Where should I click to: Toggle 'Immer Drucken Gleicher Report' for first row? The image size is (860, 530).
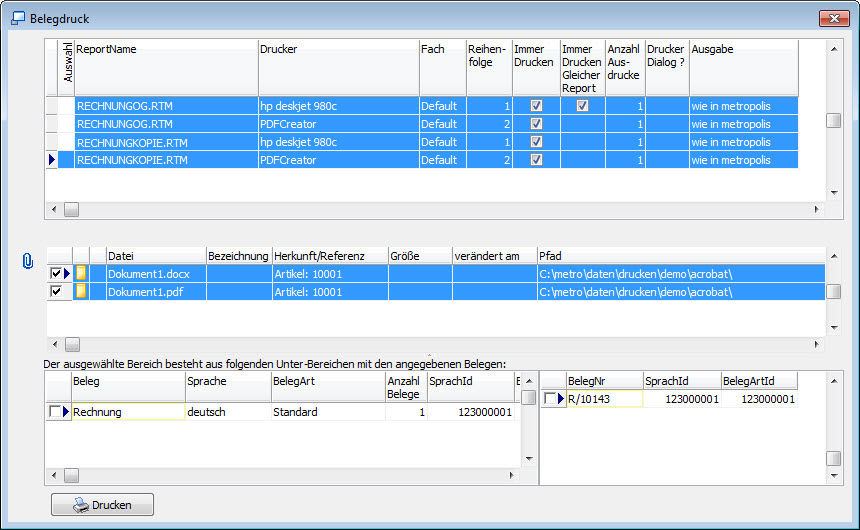[582, 106]
